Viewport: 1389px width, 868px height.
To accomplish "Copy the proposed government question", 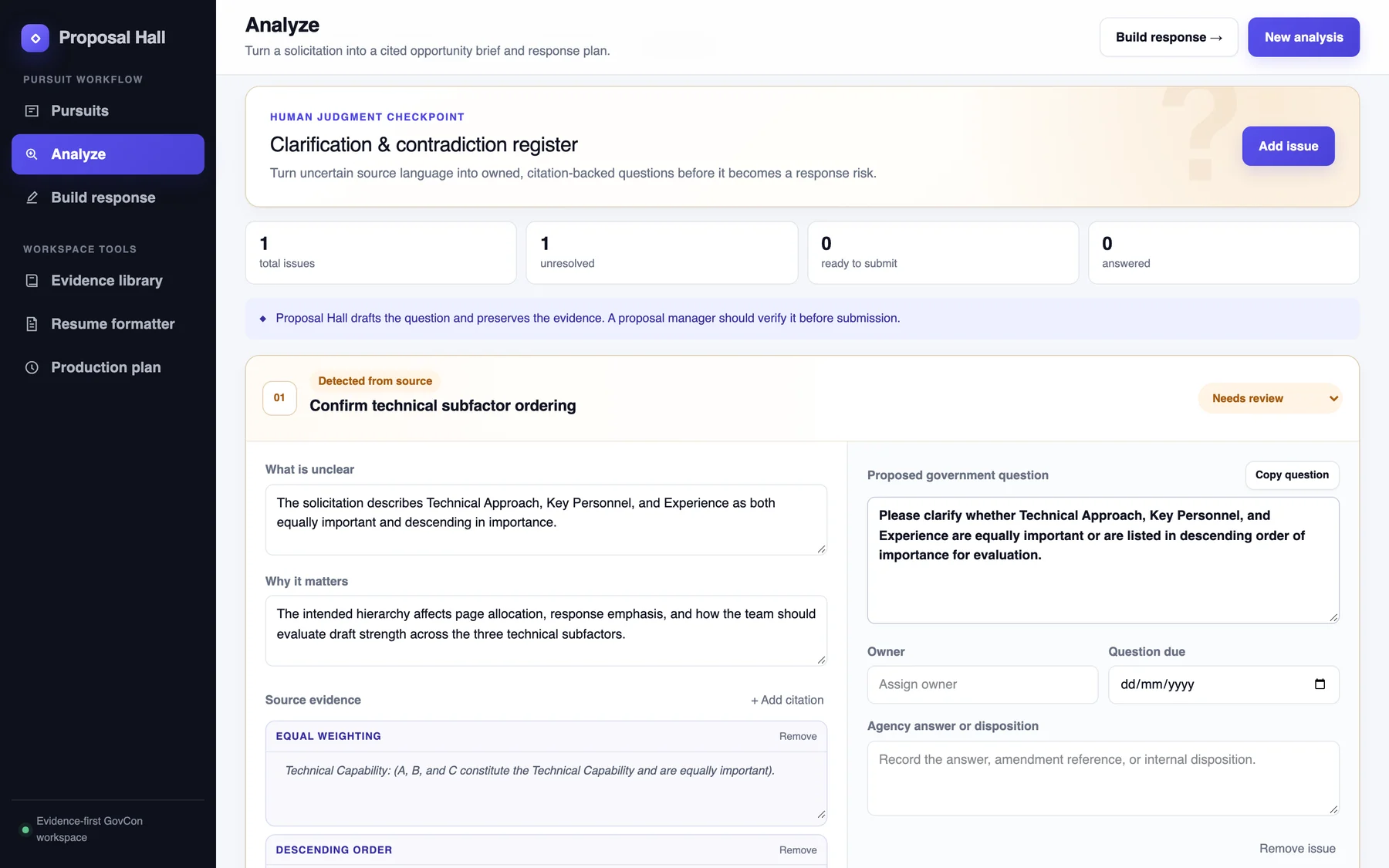I will [1292, 475].
